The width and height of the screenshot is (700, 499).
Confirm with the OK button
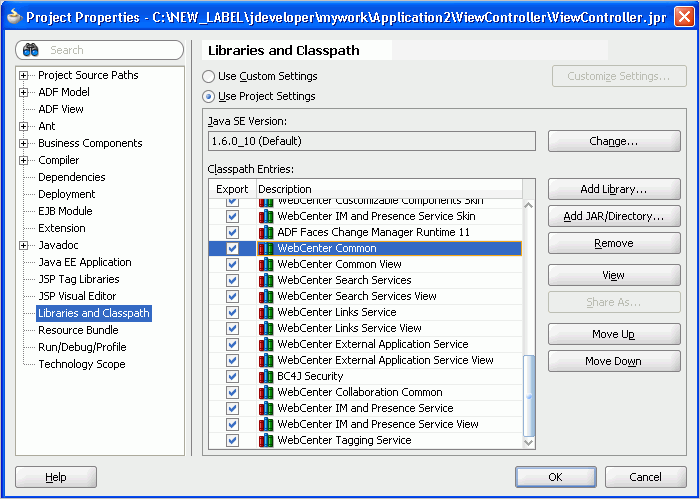pos(556,477)
